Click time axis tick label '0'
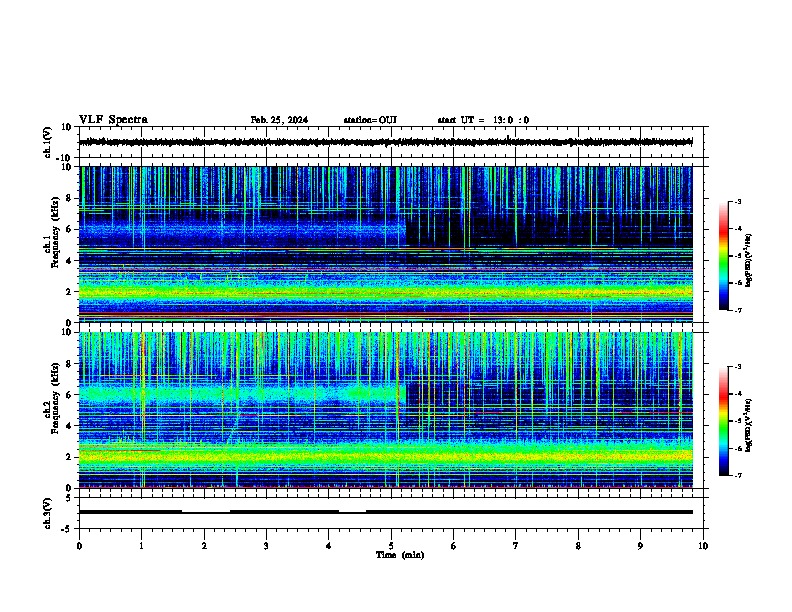 [79, 546]
